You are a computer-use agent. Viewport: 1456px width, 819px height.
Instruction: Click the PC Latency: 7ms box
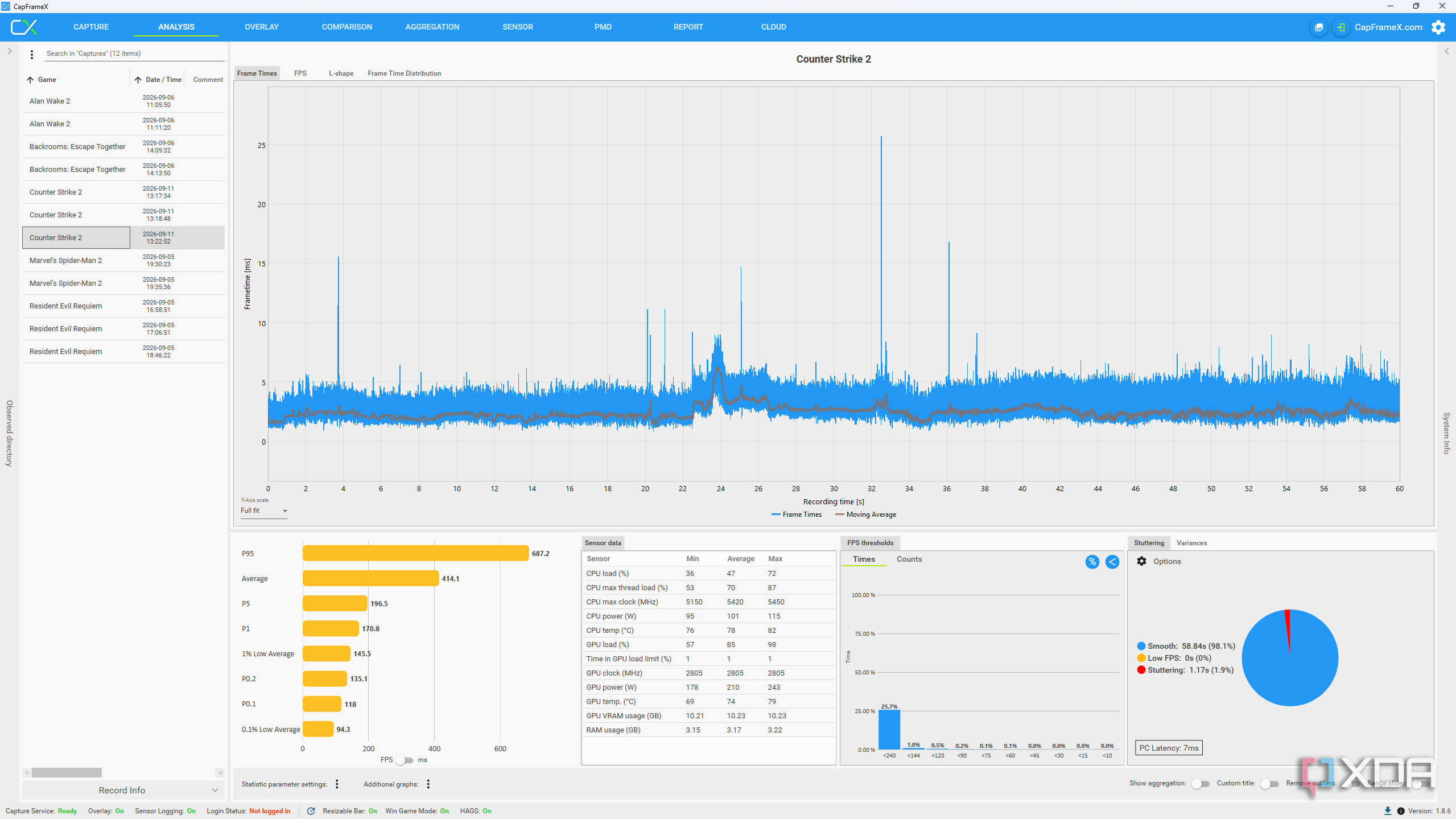tap(1169, 748)
